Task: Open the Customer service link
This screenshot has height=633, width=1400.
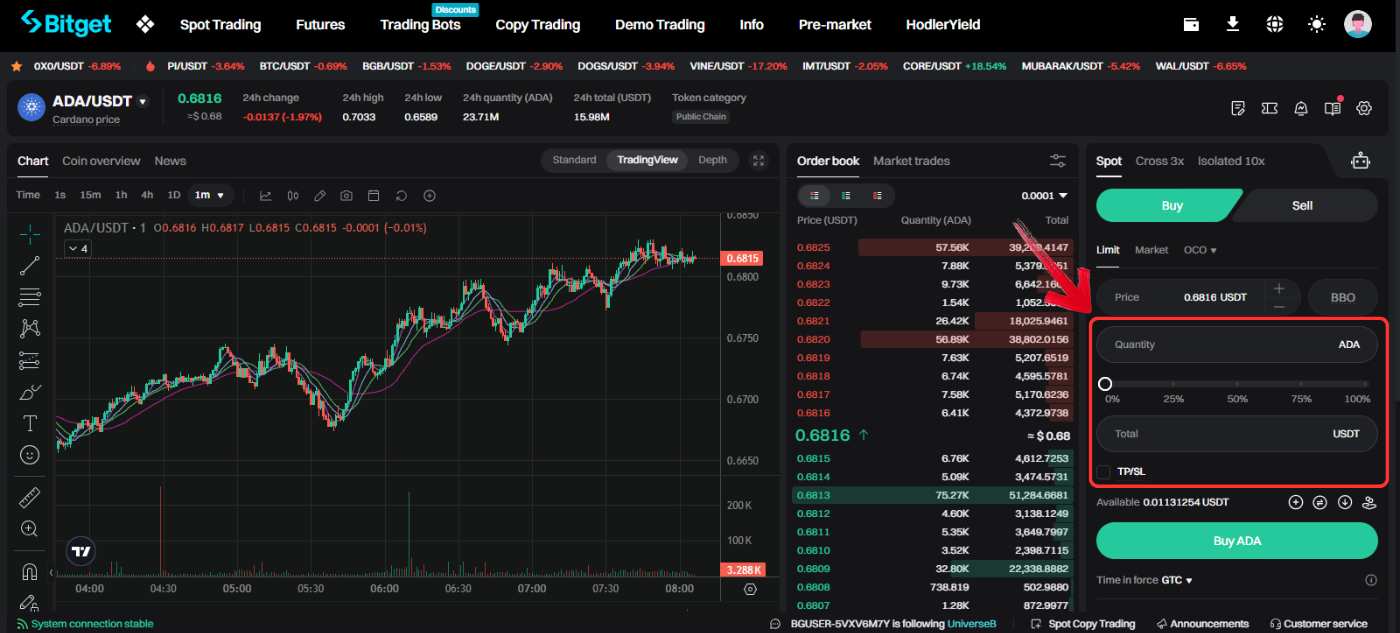Action: click(1317, 623)
